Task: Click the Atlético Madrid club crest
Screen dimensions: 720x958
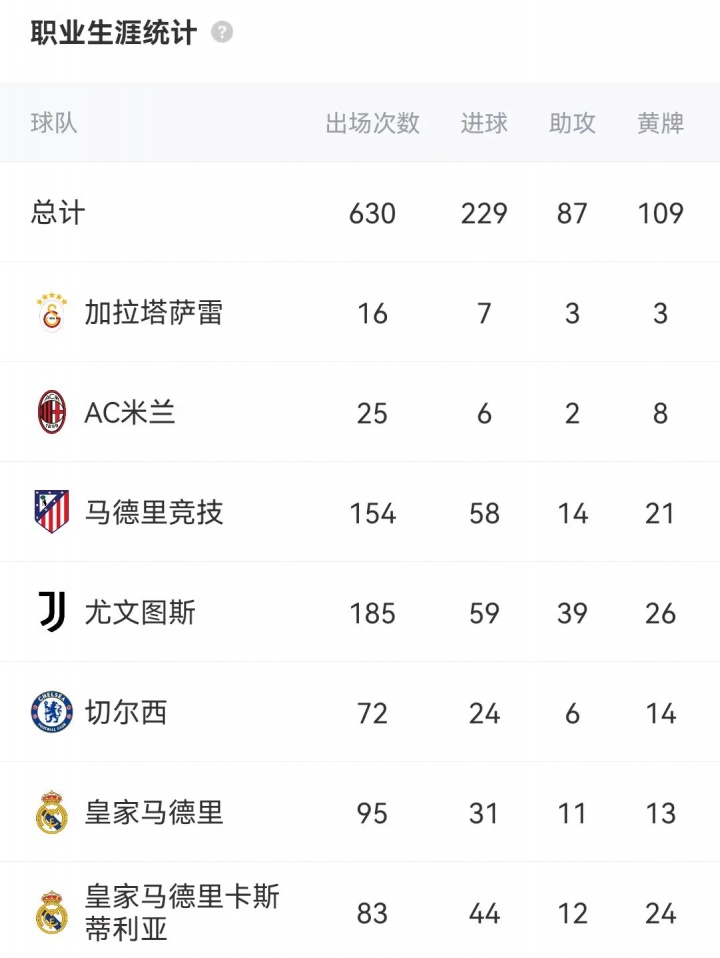Action: pyautogui.click(x=51, y=512)
